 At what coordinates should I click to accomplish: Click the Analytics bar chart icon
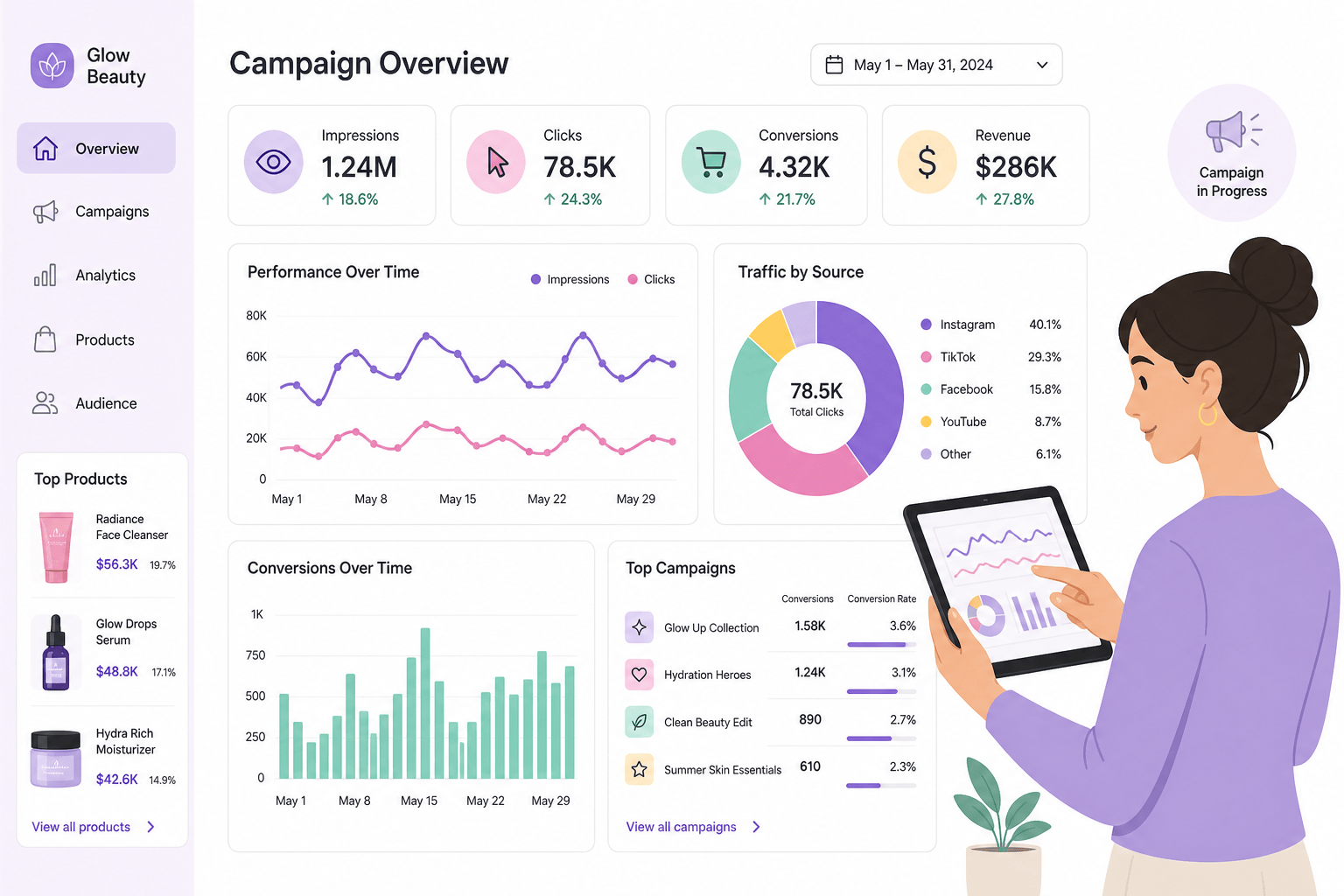coord(45,275)
